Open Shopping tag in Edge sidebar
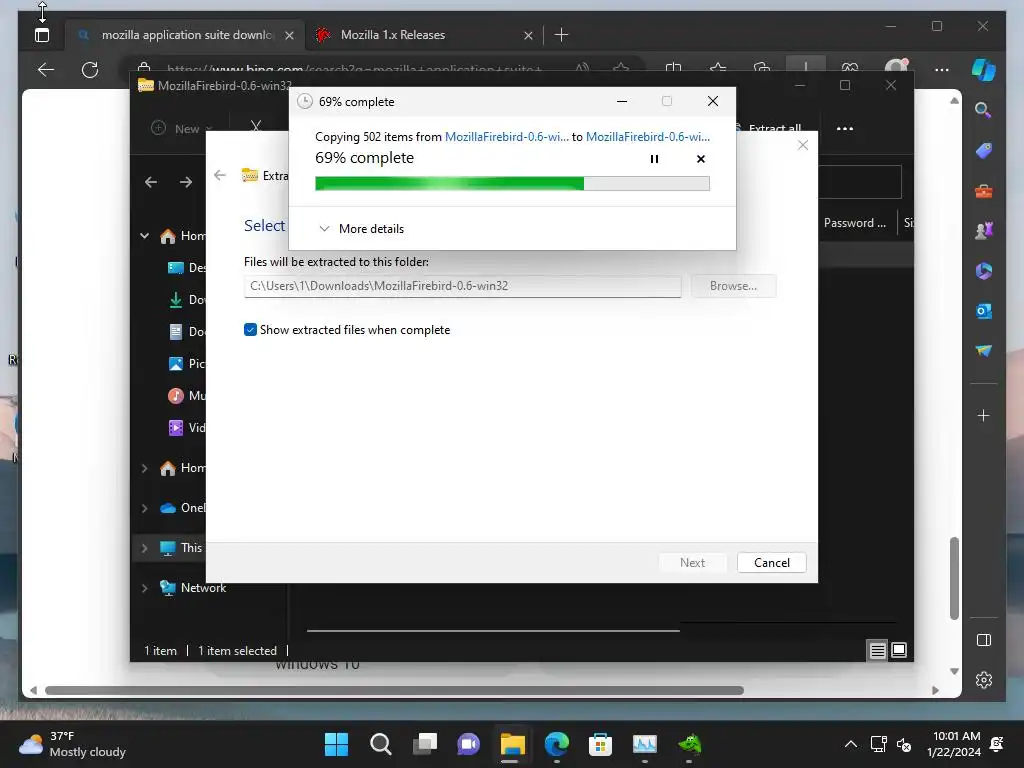The height and width of the screenshot is (768, 1024). click(x=984, y=150)
